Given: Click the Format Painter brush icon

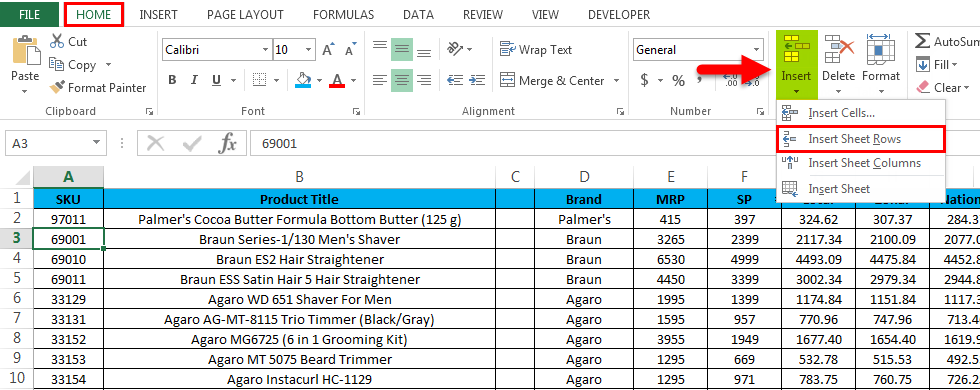Looking at the screenshot, I should pyautogui.click(x=57, y=88).
